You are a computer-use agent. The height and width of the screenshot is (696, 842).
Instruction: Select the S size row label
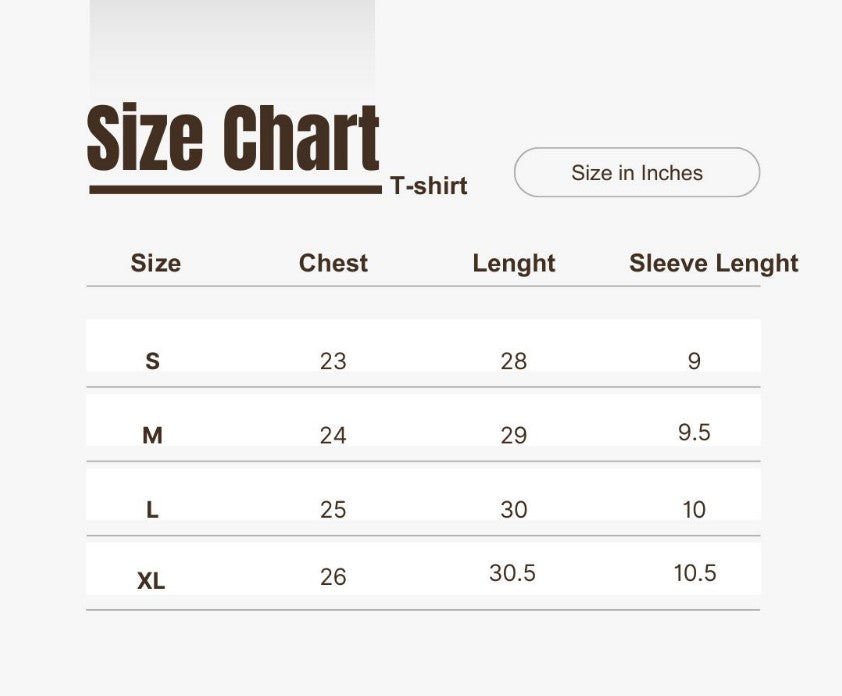click(152, 361)
